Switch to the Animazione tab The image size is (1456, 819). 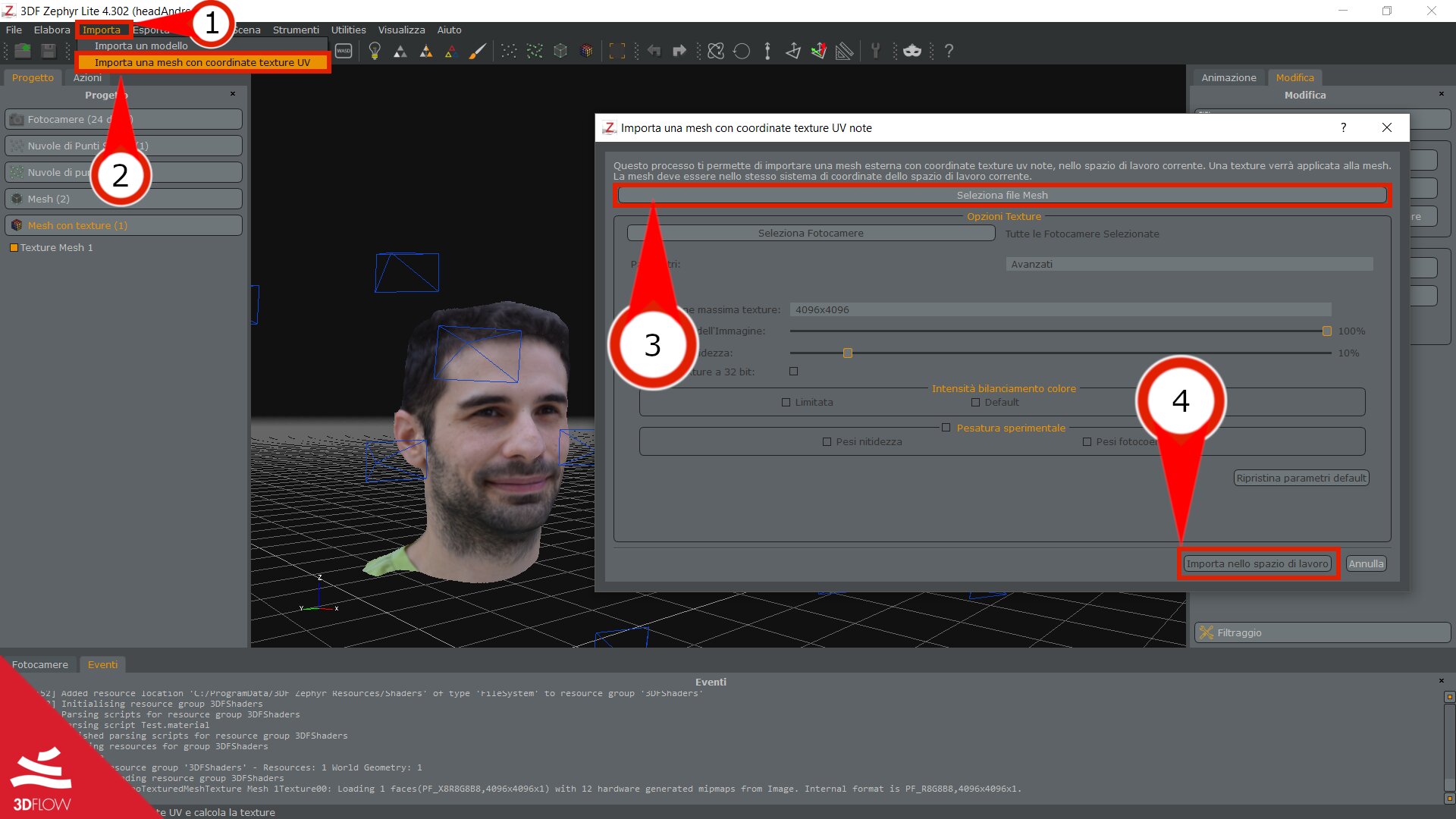click(x=1228, y=77)
